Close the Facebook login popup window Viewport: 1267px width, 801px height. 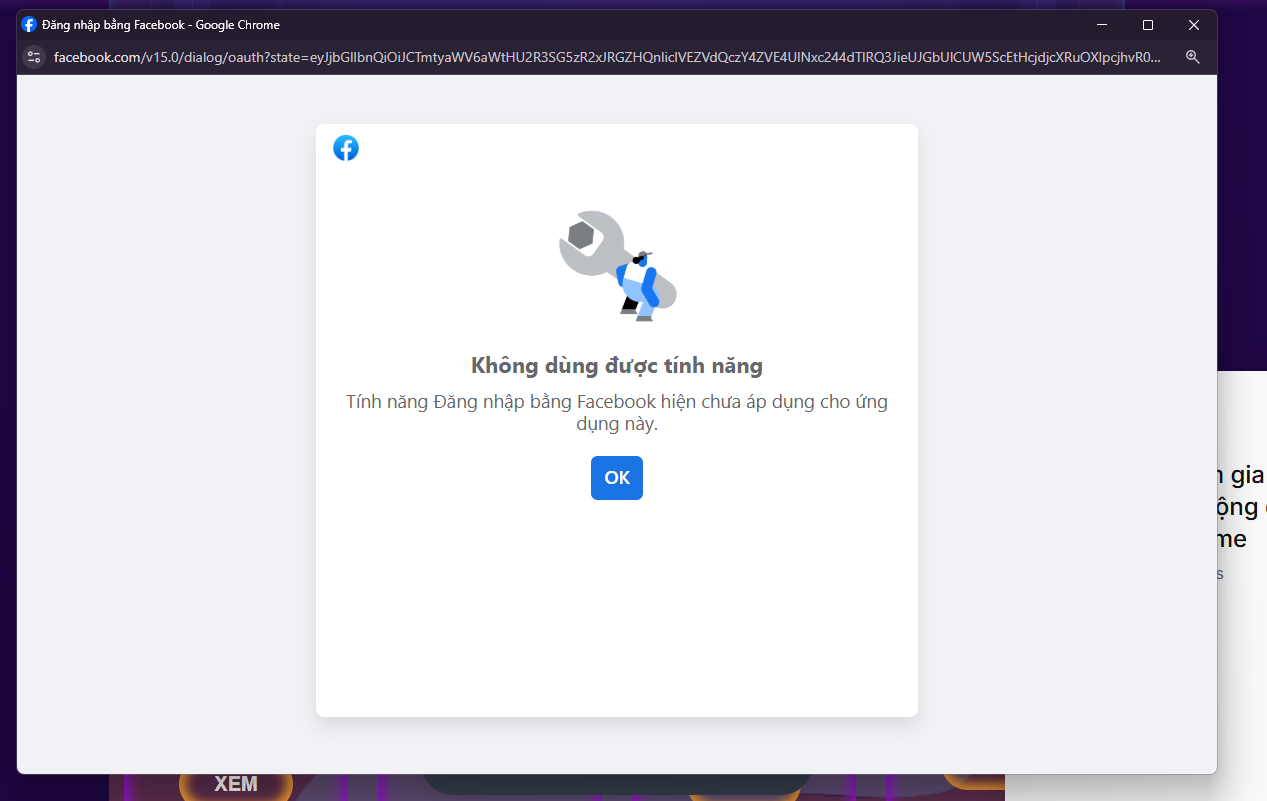(1194, 25)
